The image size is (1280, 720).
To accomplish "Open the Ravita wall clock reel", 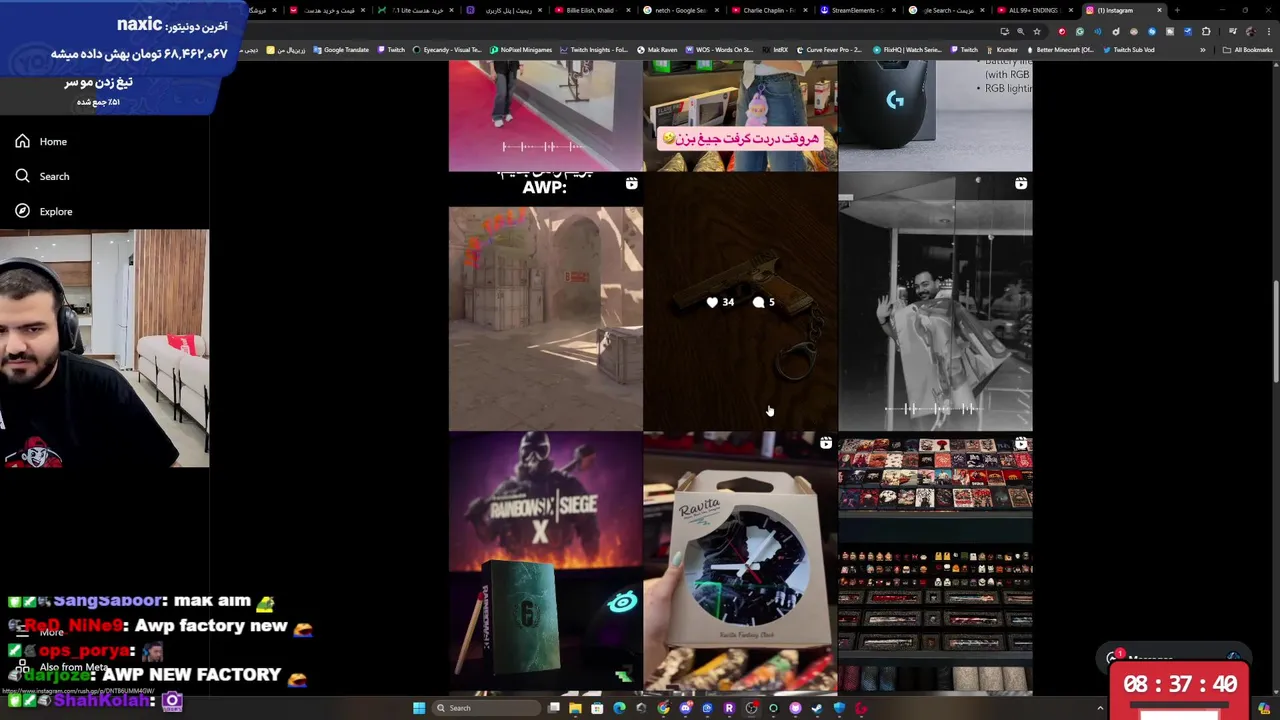I will (740, 563).
